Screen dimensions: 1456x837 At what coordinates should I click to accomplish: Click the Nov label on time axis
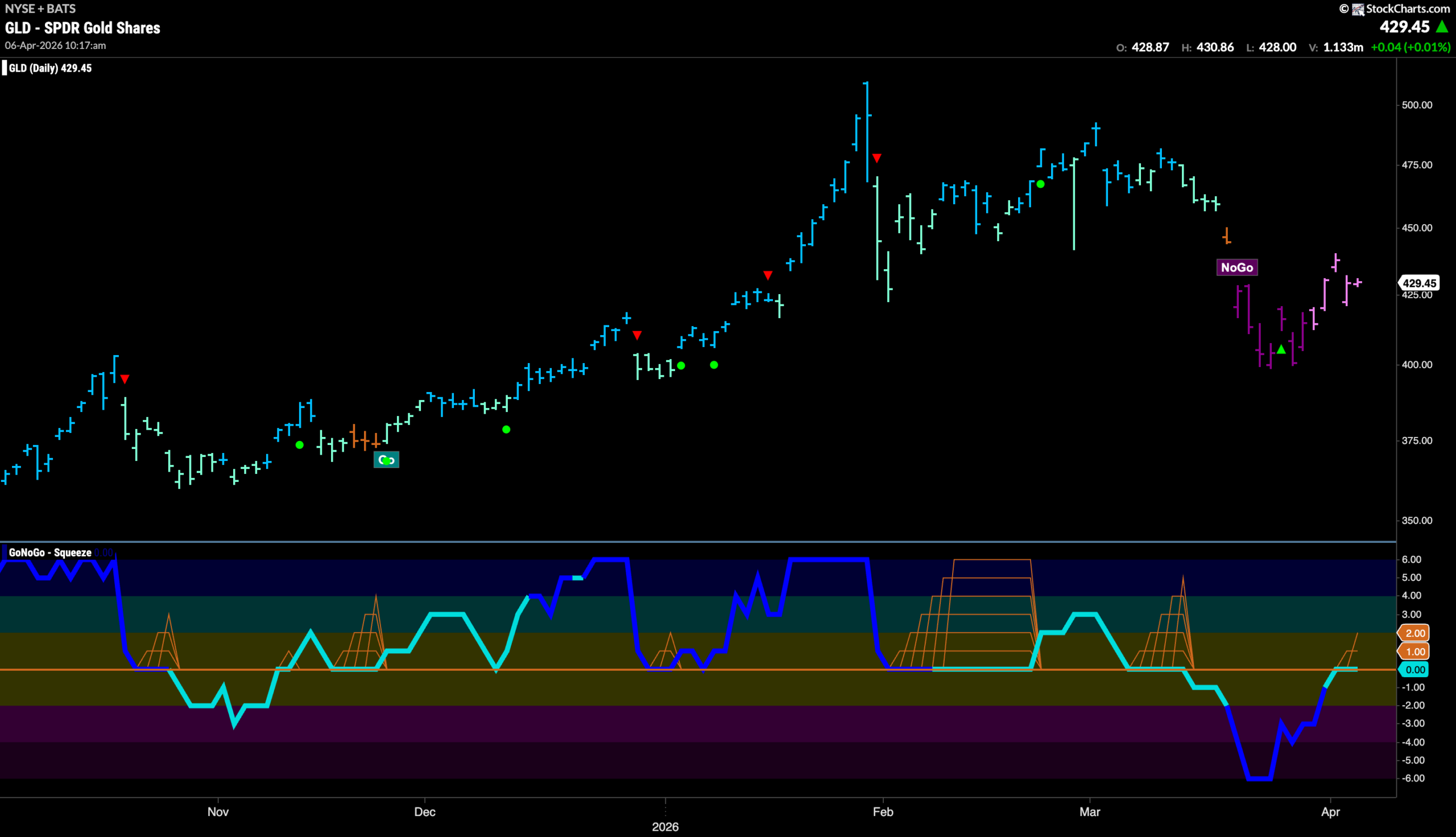coord(218,812)
